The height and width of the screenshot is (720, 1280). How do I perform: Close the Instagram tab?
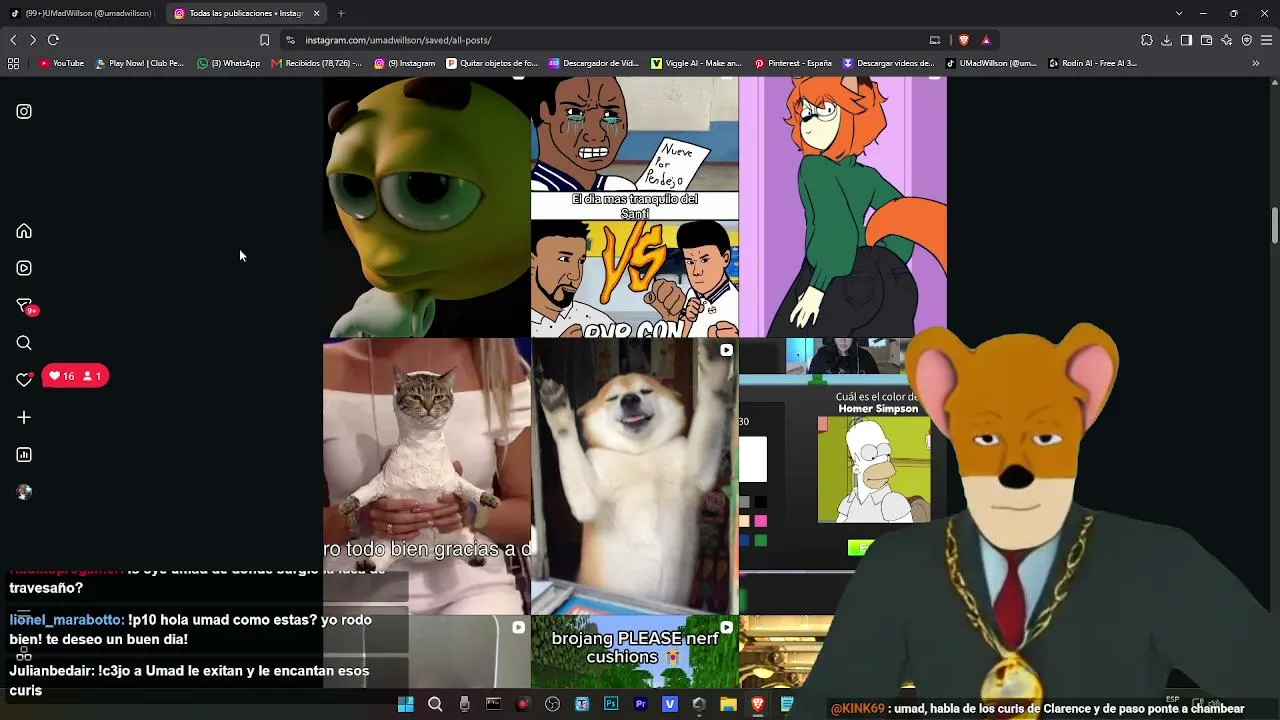point(317,13)
